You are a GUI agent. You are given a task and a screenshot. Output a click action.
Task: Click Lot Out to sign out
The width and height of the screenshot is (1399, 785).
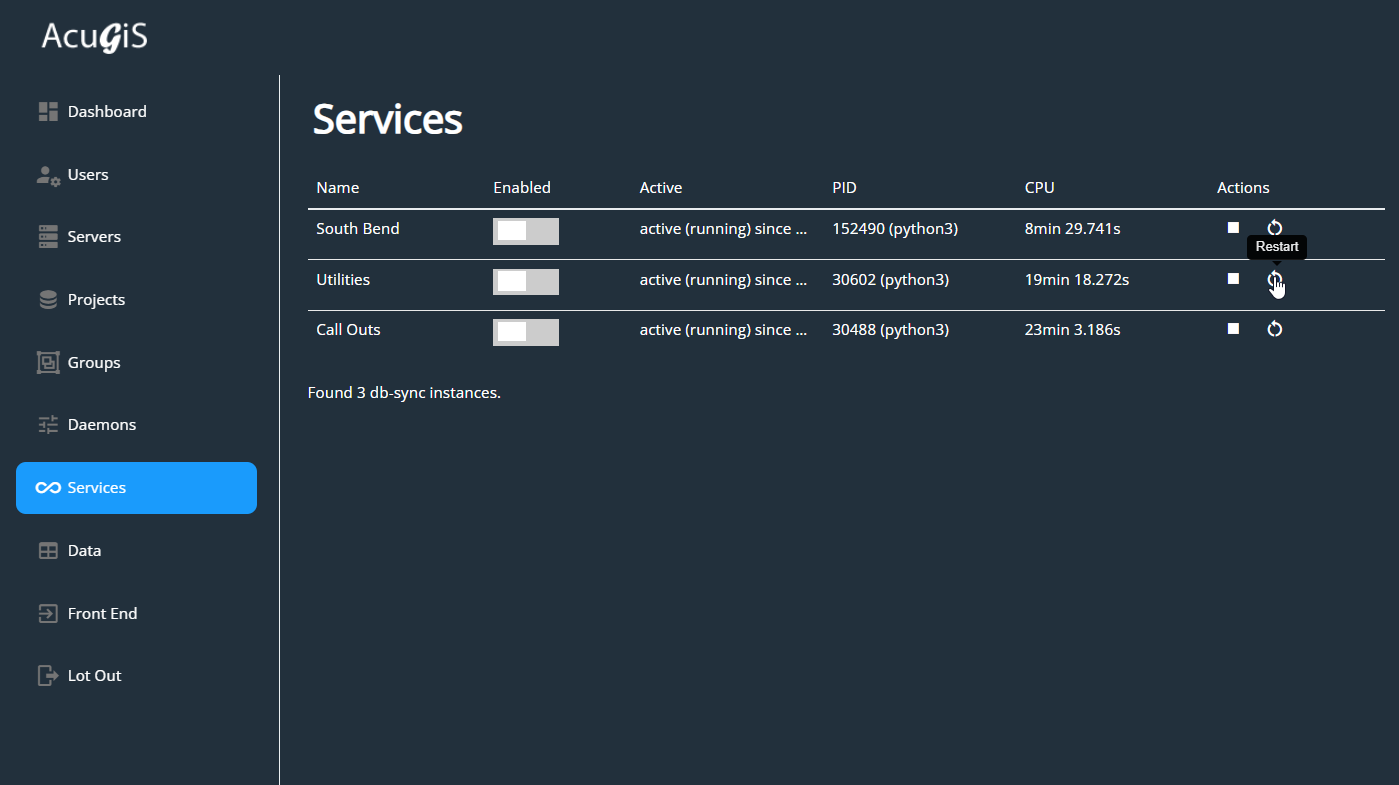(94, 676)
